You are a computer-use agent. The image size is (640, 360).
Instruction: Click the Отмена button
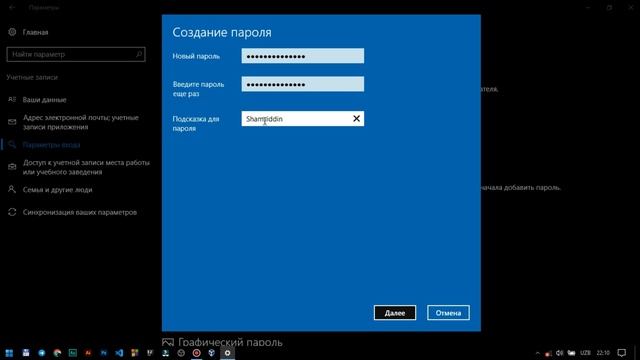coord(448,313)
